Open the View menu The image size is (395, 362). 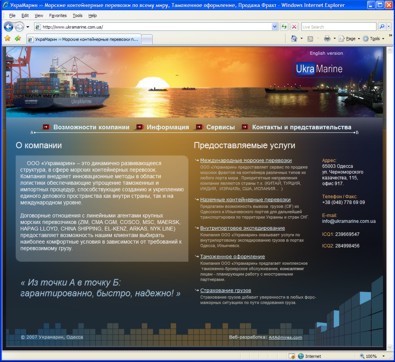[x=39, y=16]
